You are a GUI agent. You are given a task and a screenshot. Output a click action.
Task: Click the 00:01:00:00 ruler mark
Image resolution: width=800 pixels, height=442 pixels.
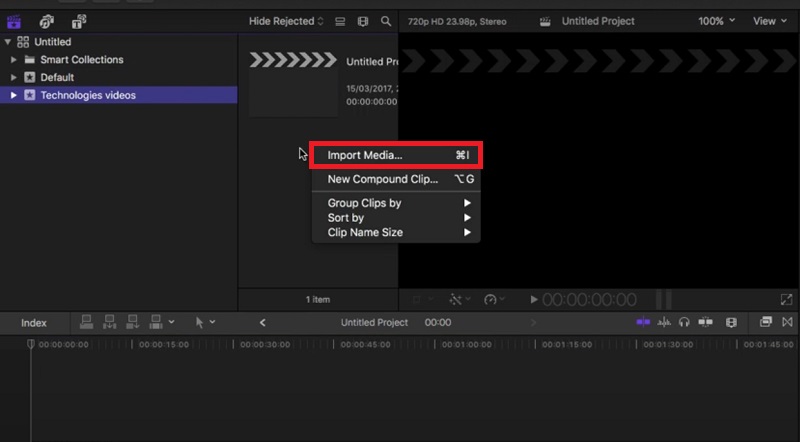click(466, 345)
